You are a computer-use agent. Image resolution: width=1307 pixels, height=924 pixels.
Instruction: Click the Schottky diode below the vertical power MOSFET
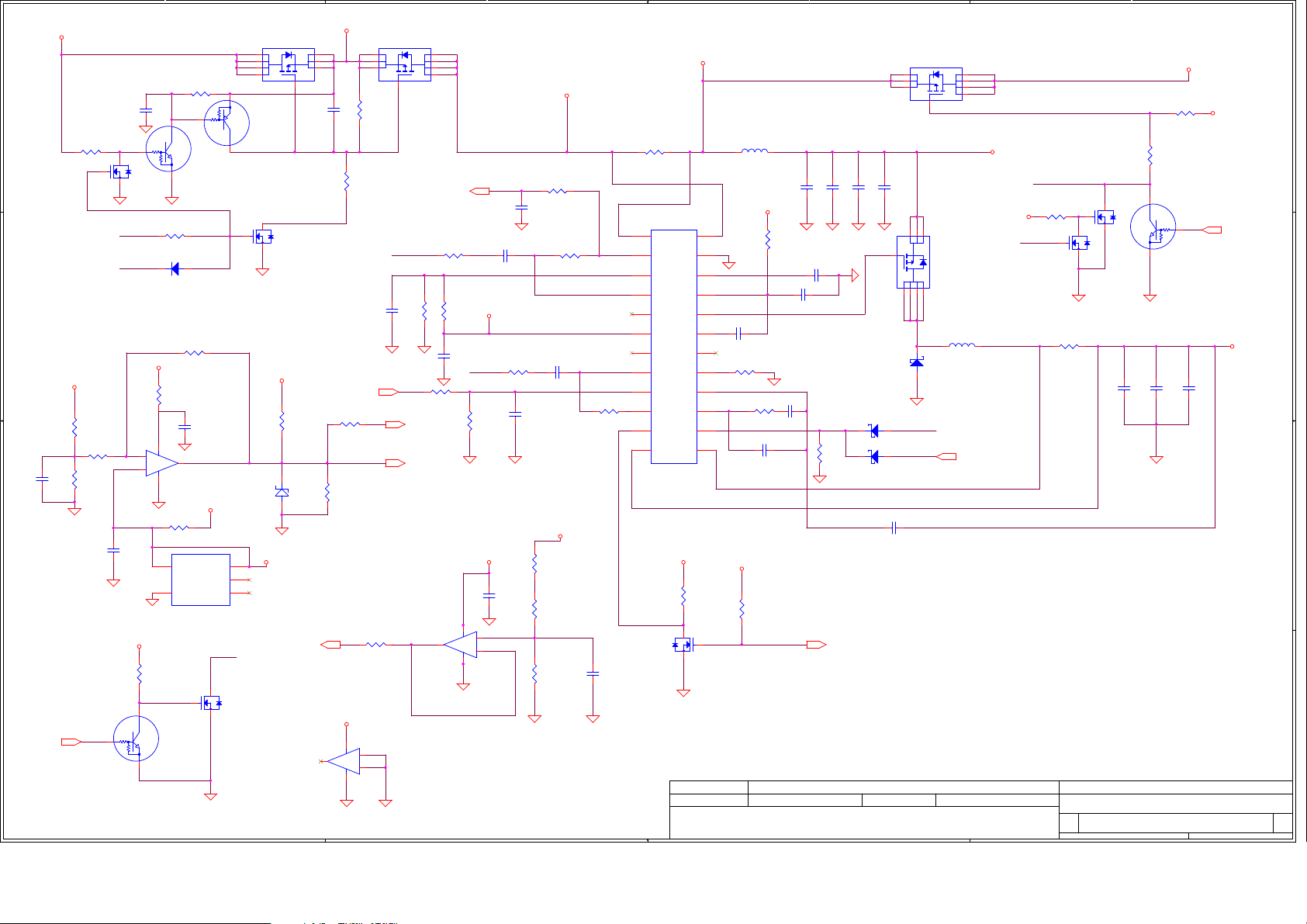click(x=917, y=363)
